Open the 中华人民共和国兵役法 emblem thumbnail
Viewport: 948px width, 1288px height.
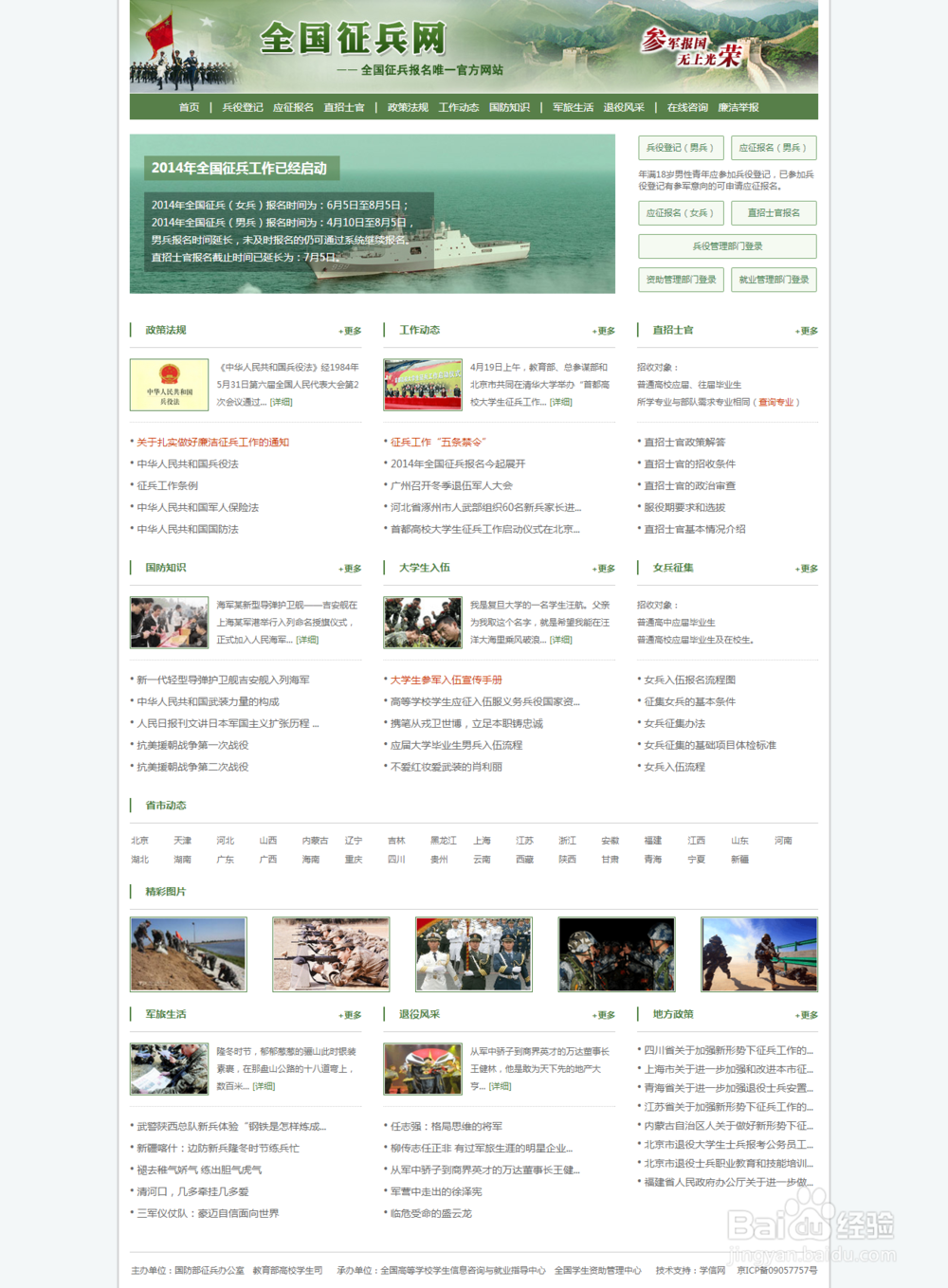coord(170,385)
